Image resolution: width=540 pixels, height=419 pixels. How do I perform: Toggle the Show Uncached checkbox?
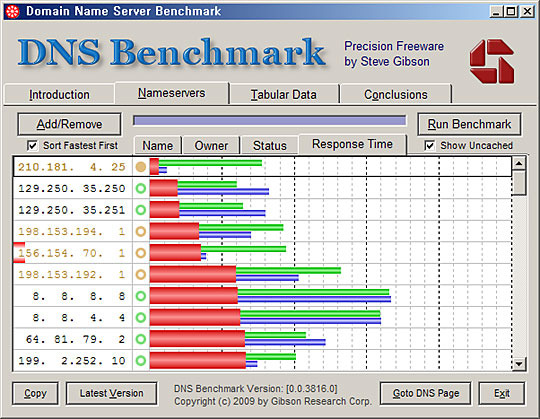[429, 146]
